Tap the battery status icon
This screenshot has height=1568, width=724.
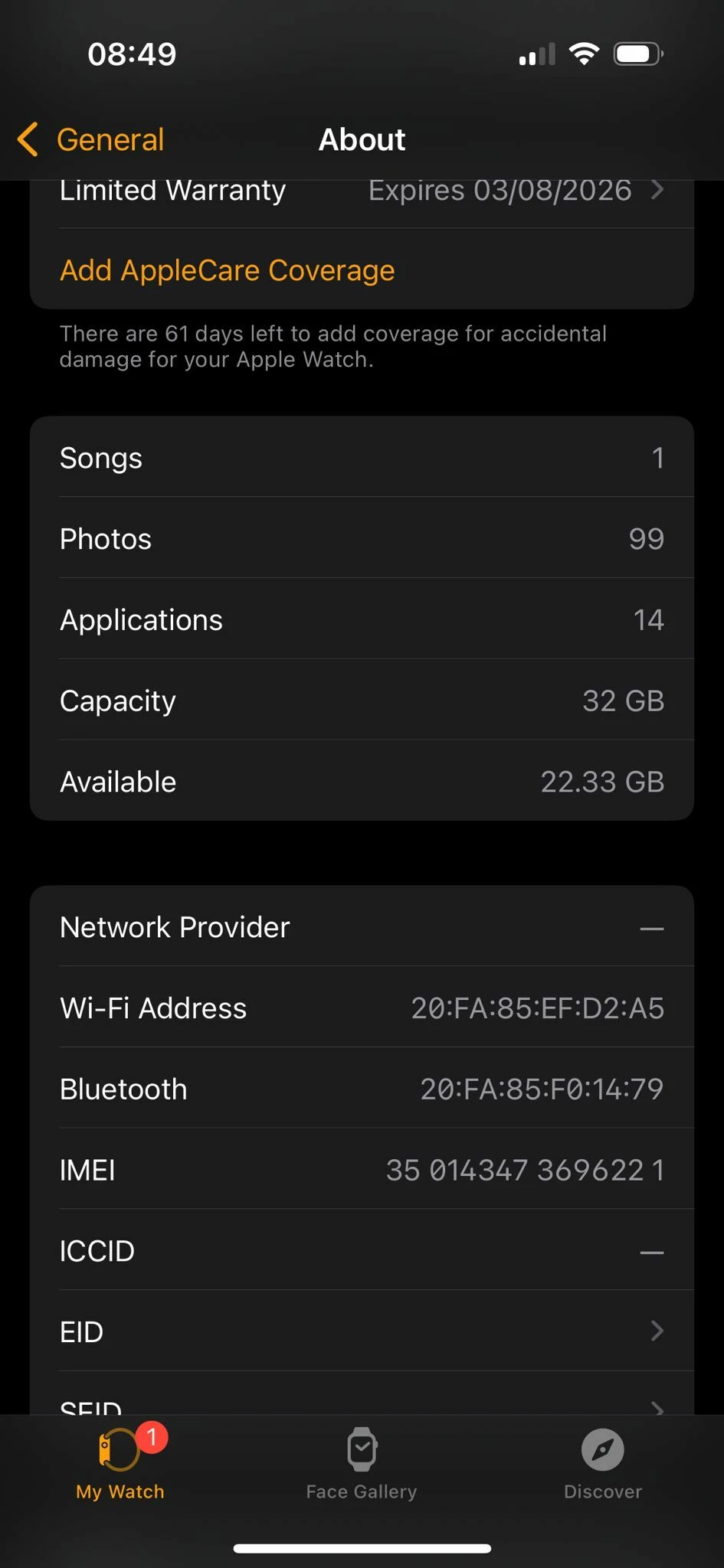(638, 54)
